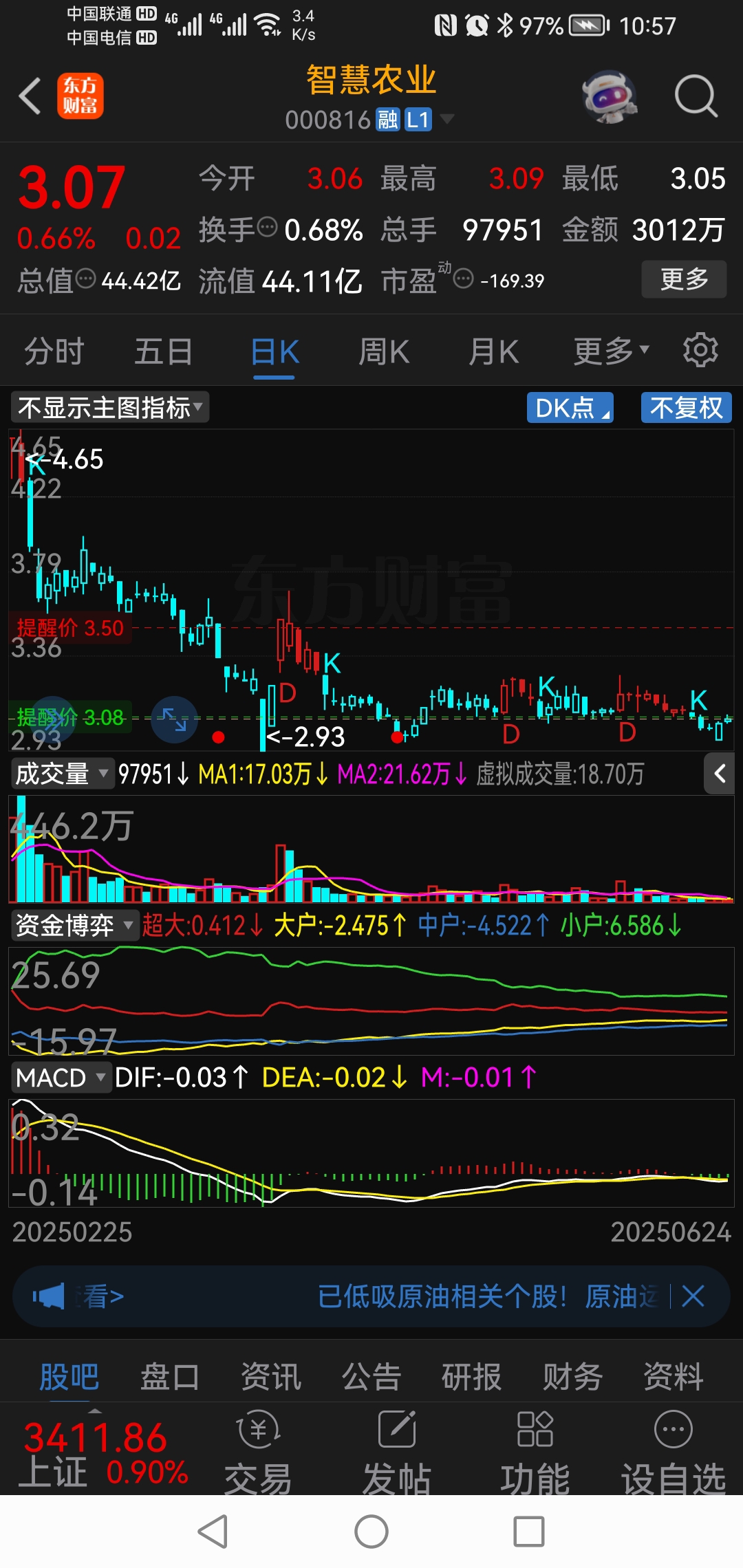Select the 日K chart tab
Viewport: 743px width, 1568px height.
[x=274, y=351]
